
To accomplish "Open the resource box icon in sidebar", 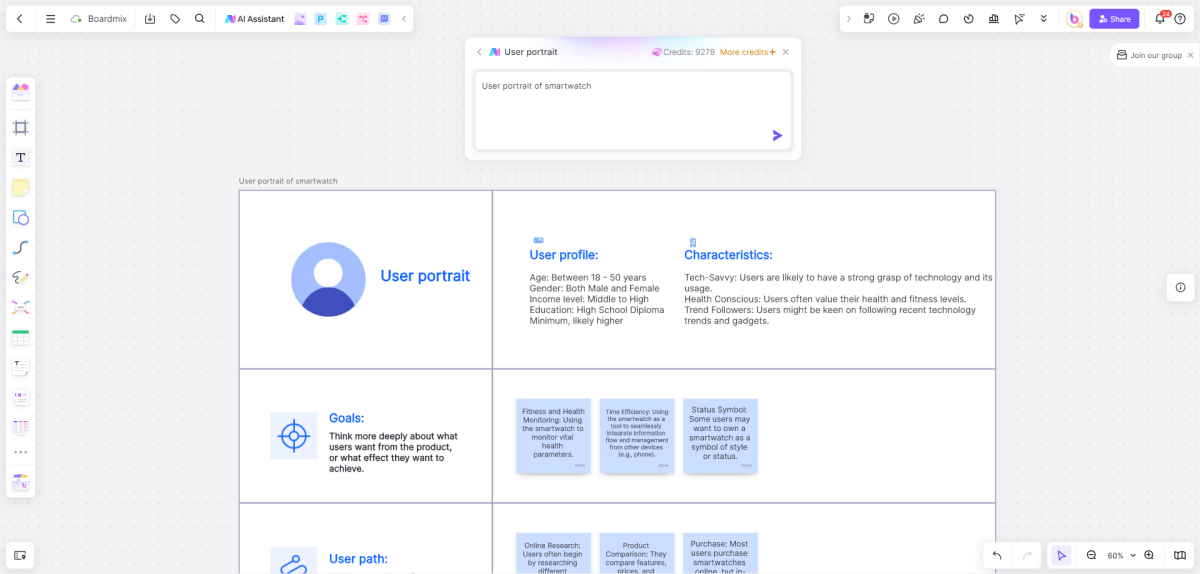I will (20, 482).
